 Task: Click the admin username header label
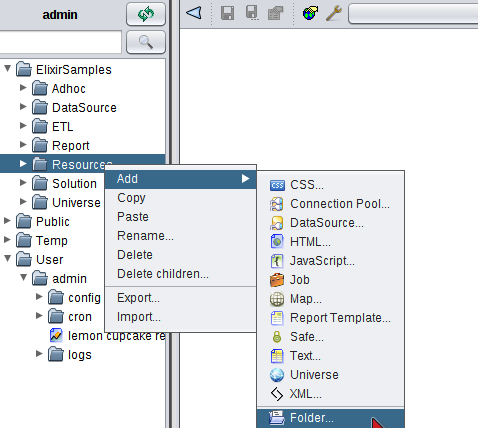[x=60, y=15]
